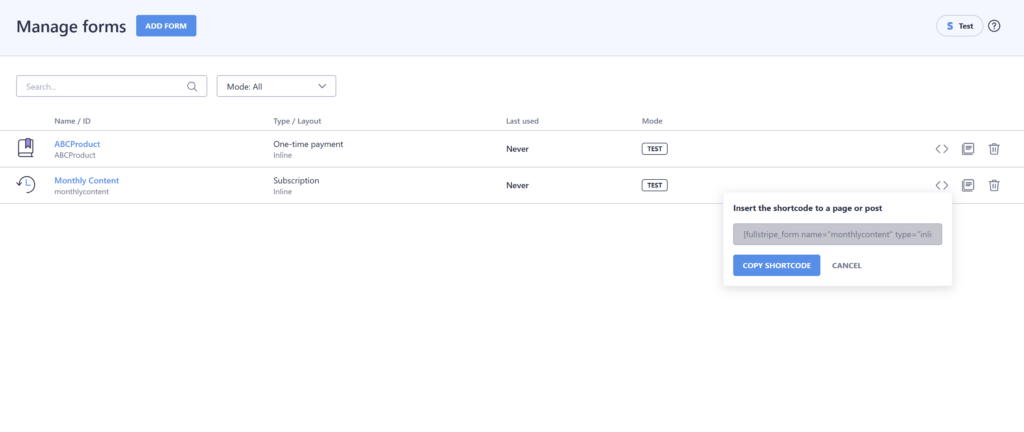This screenshot has height=432, width=1024.
Task: Cancel the shortcode popup
Action: point(846,265)
